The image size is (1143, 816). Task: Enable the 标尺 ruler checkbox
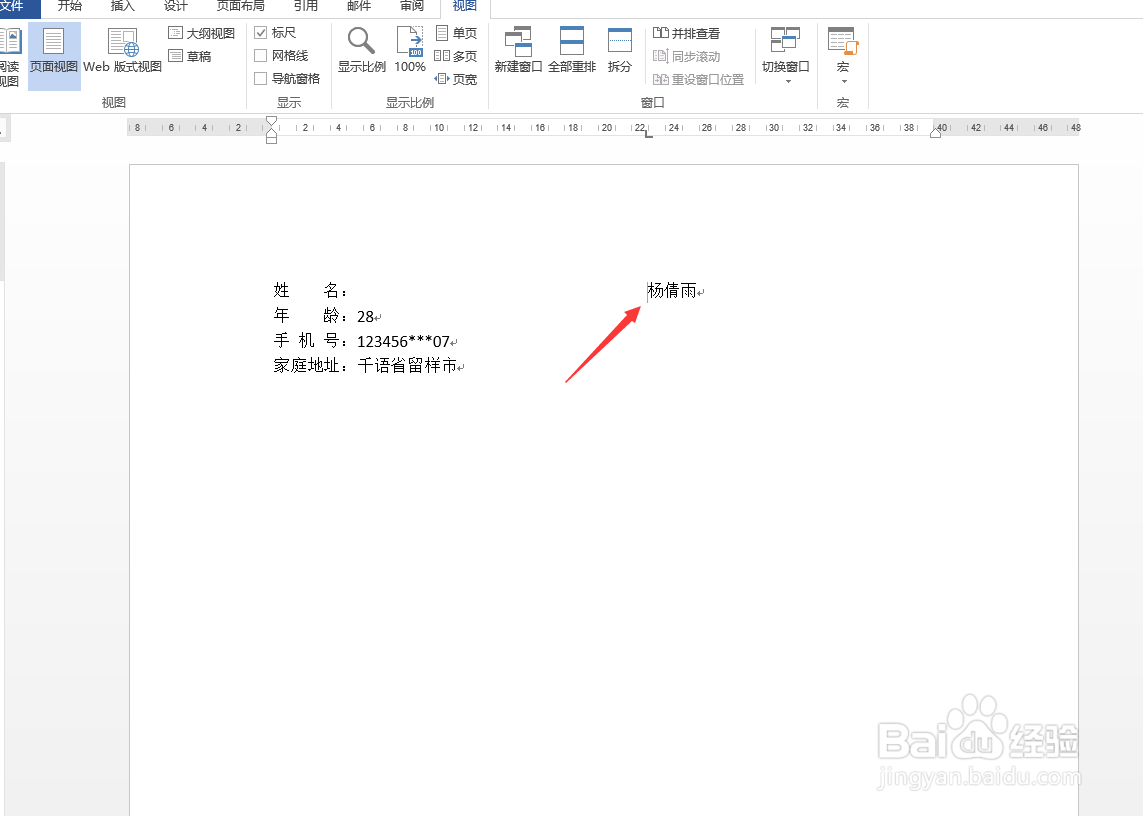click(261, 32)
